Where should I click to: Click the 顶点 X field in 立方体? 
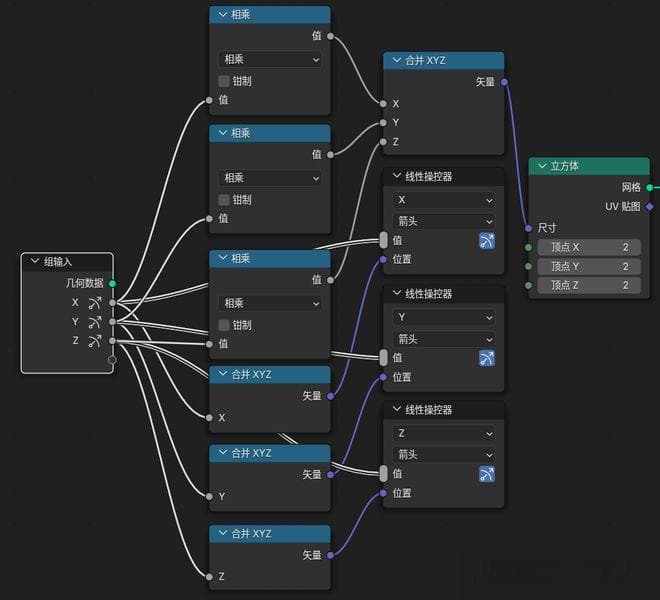(589, 247)
